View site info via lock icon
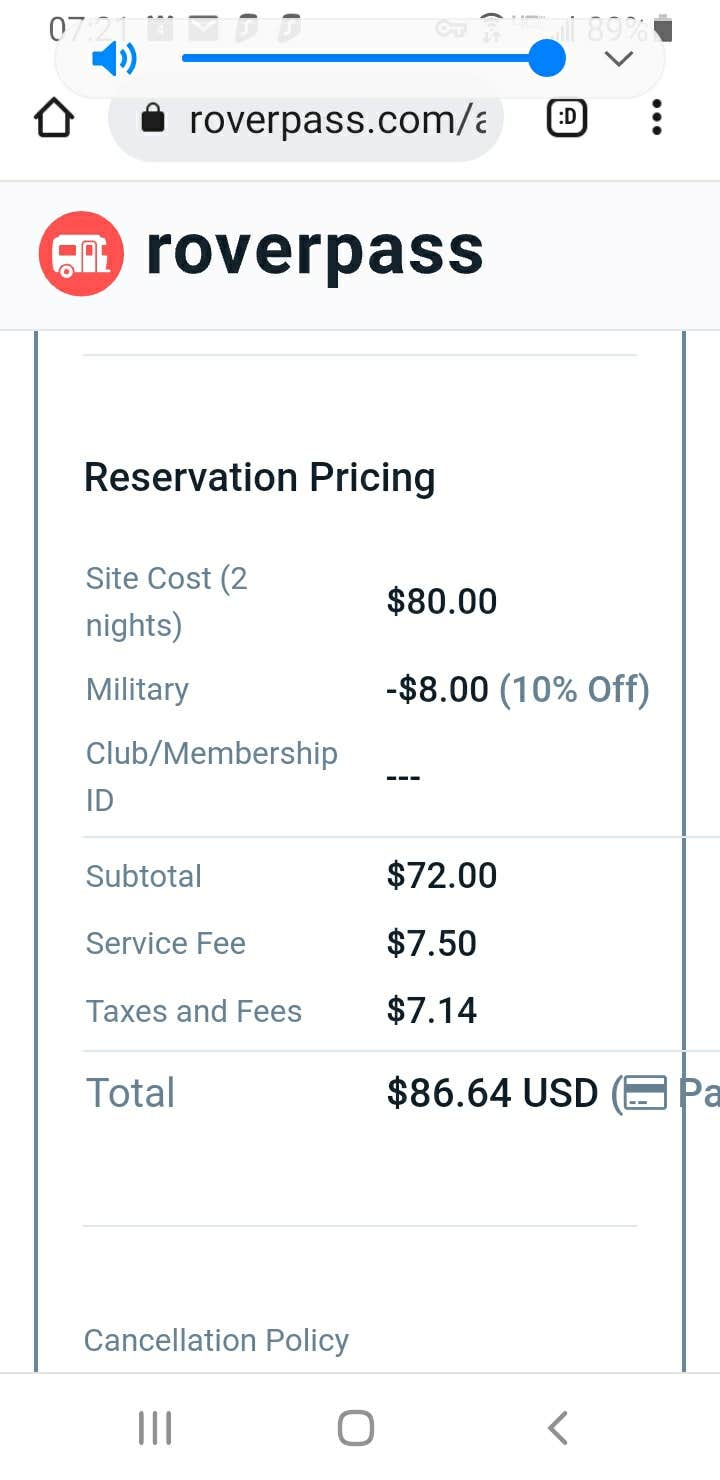 (x=153, y=120)
